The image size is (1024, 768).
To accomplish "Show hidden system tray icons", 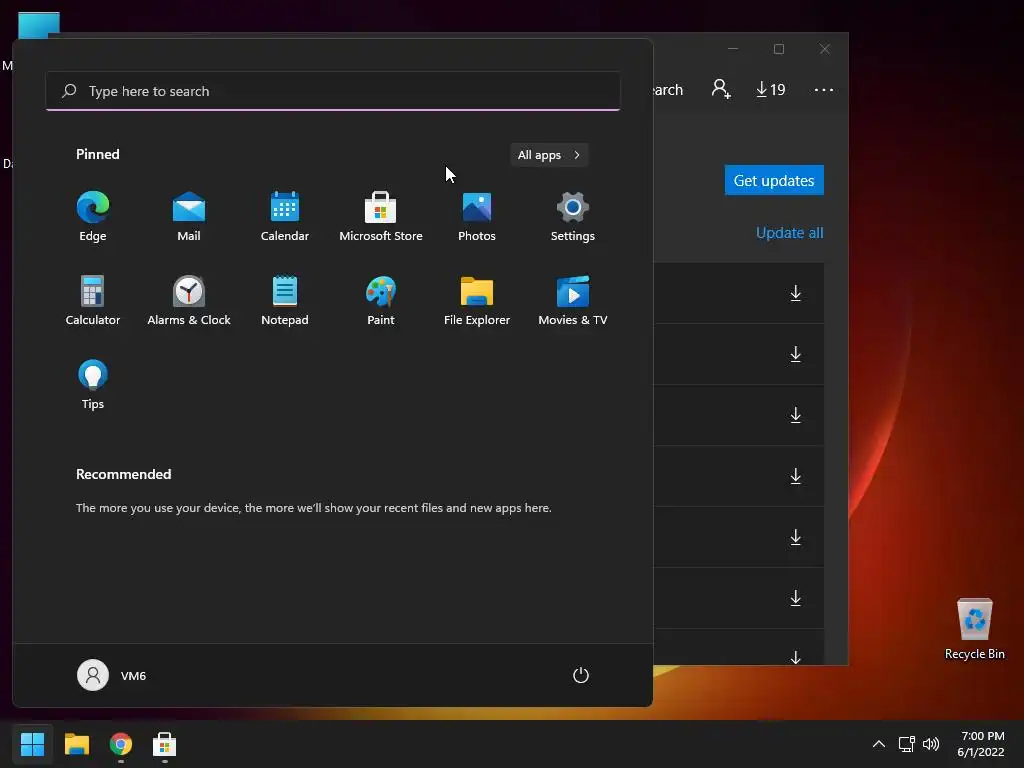I will pos(879,744).
